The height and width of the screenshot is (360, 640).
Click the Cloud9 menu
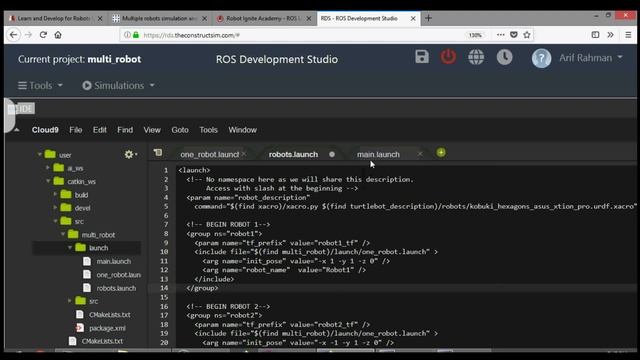tap(45, 130)
